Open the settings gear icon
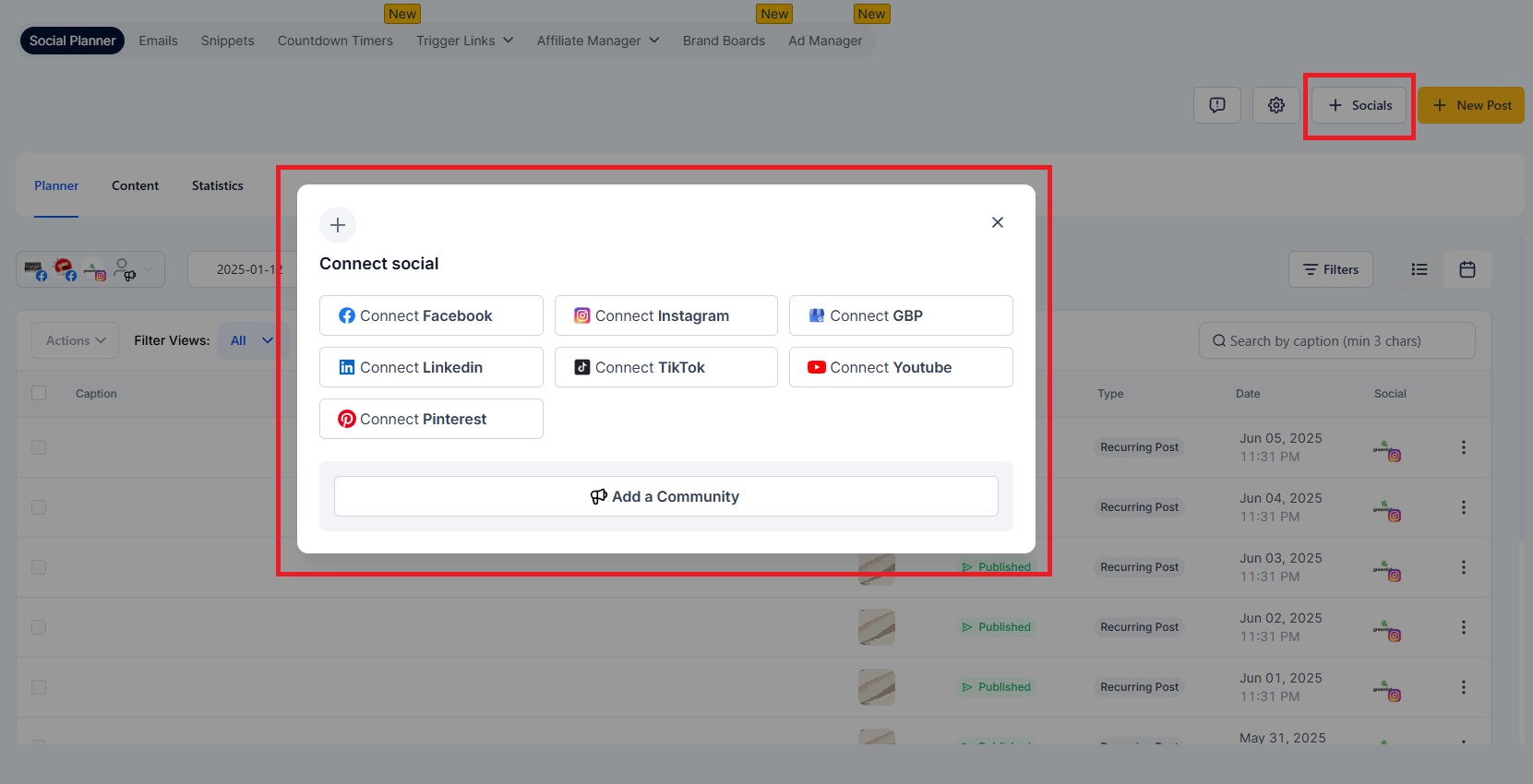 click(1276, 105)
